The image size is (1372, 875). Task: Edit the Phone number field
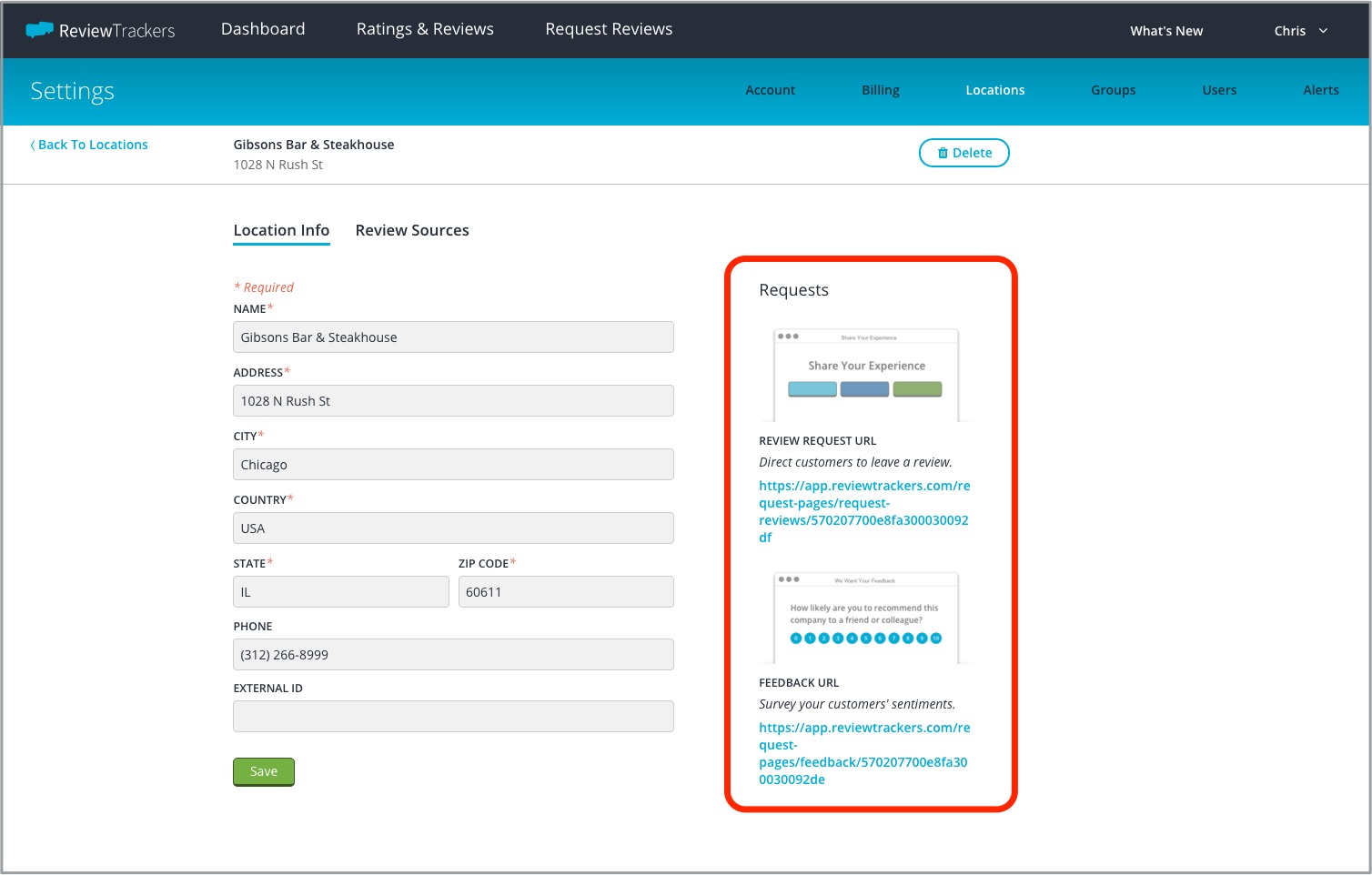pos(453,655)
